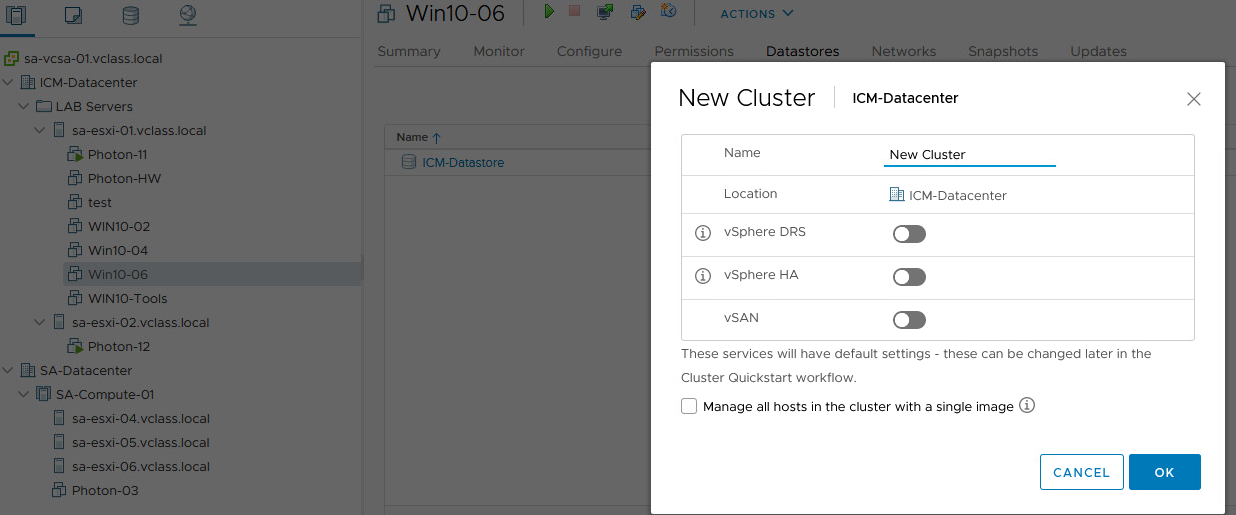Image resolution: width=1236 pixels, height=515 pixels.
Task: Check Manage all hosts with a single image
Action: click(x=689, y=406)
